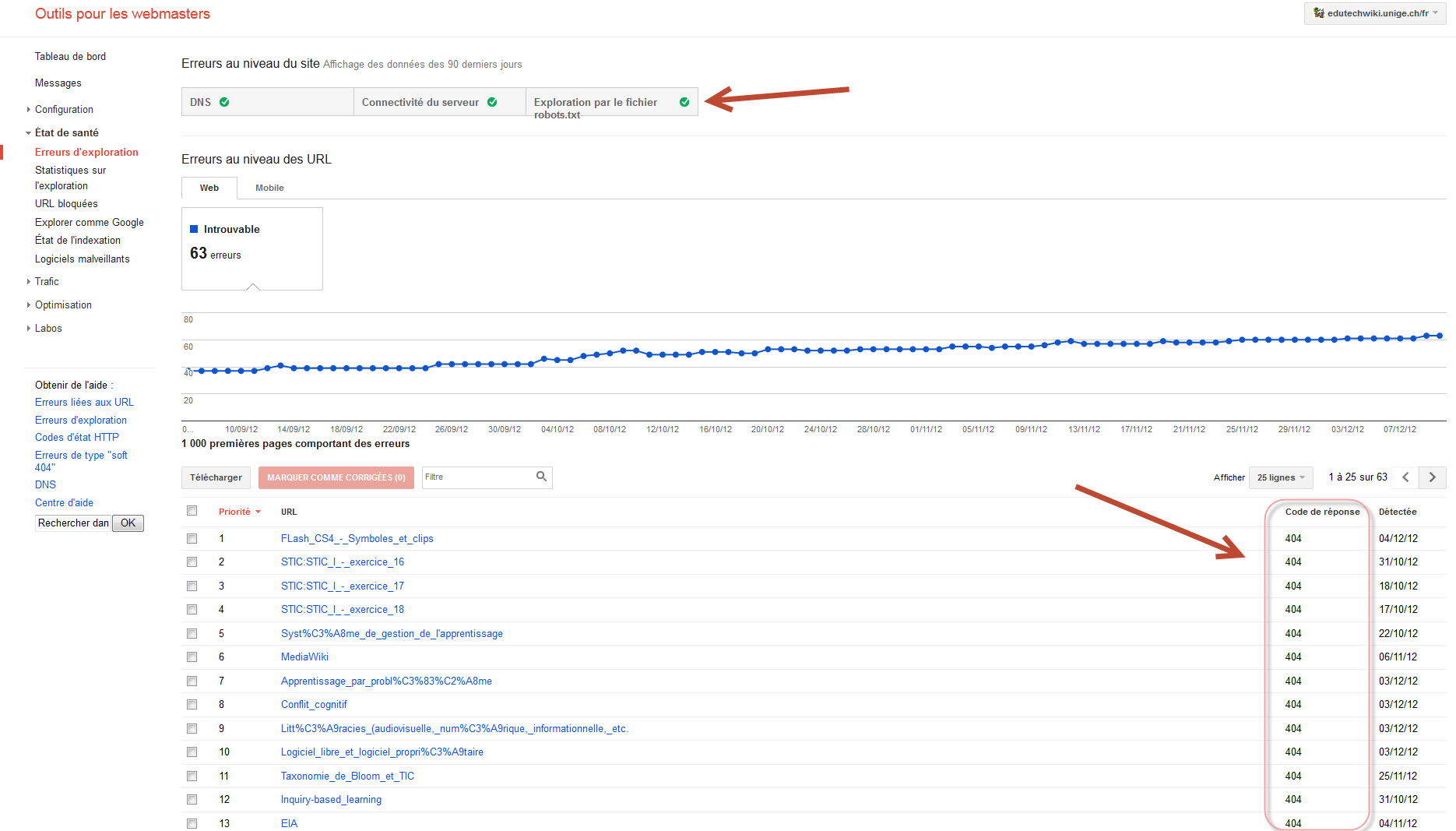
Task: Expand the Trafic sidebar section
Action: click(47, 282)
